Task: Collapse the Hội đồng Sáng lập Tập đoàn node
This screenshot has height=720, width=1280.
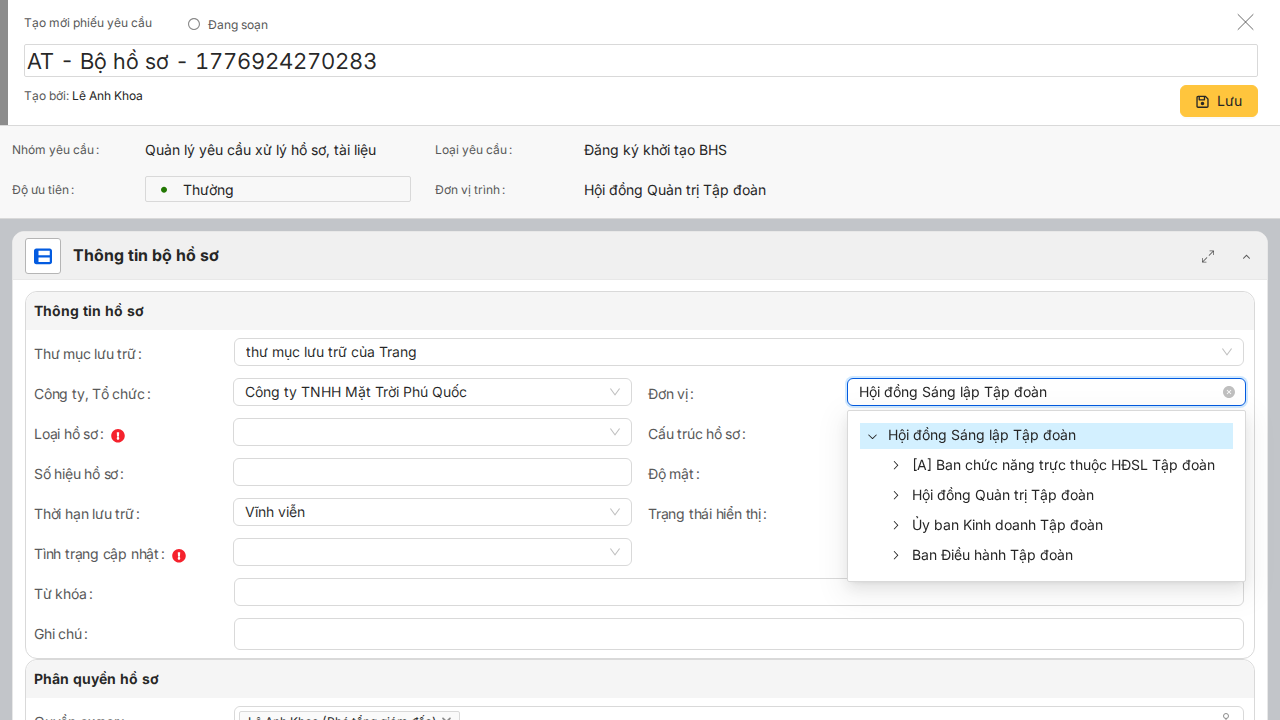Action: 872,436
